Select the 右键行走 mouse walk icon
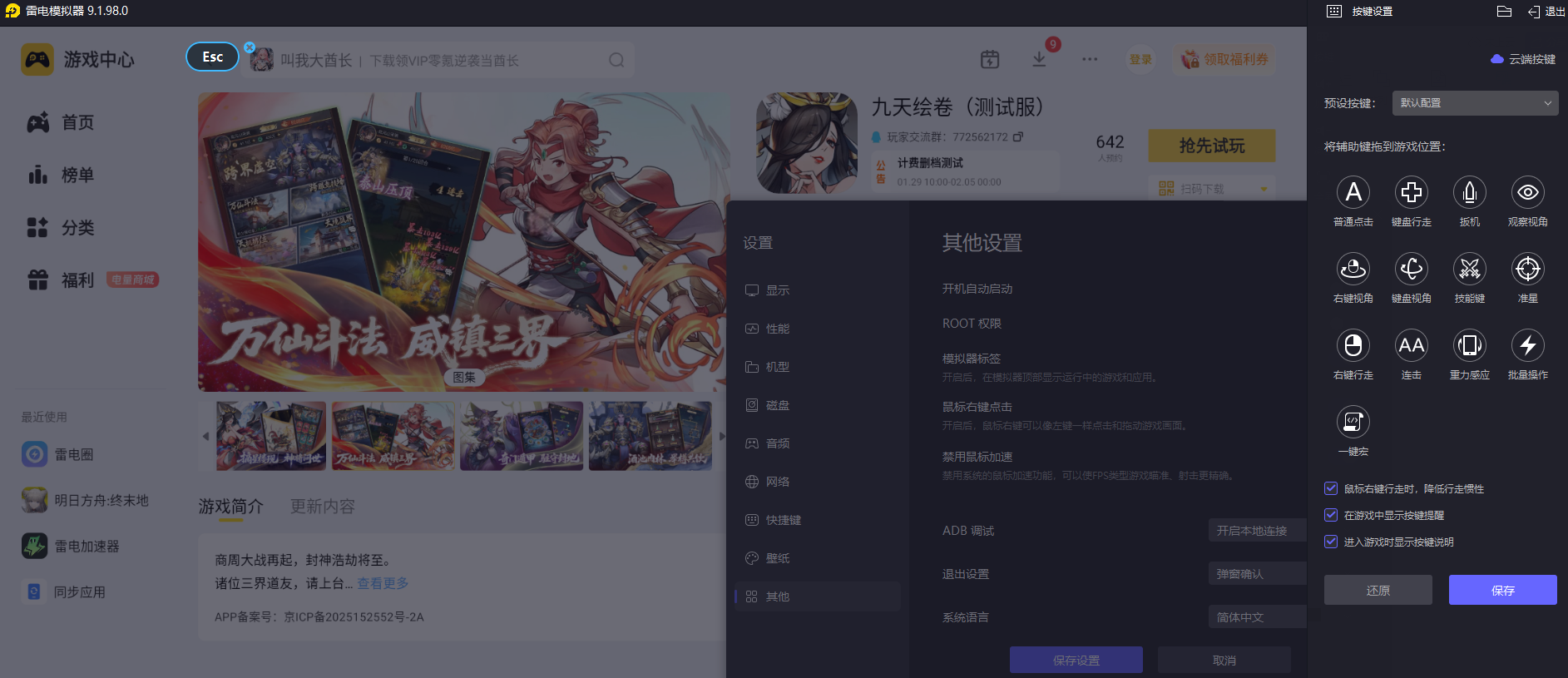Viewport: 1568px width, 678px height. click(1353, 345)
